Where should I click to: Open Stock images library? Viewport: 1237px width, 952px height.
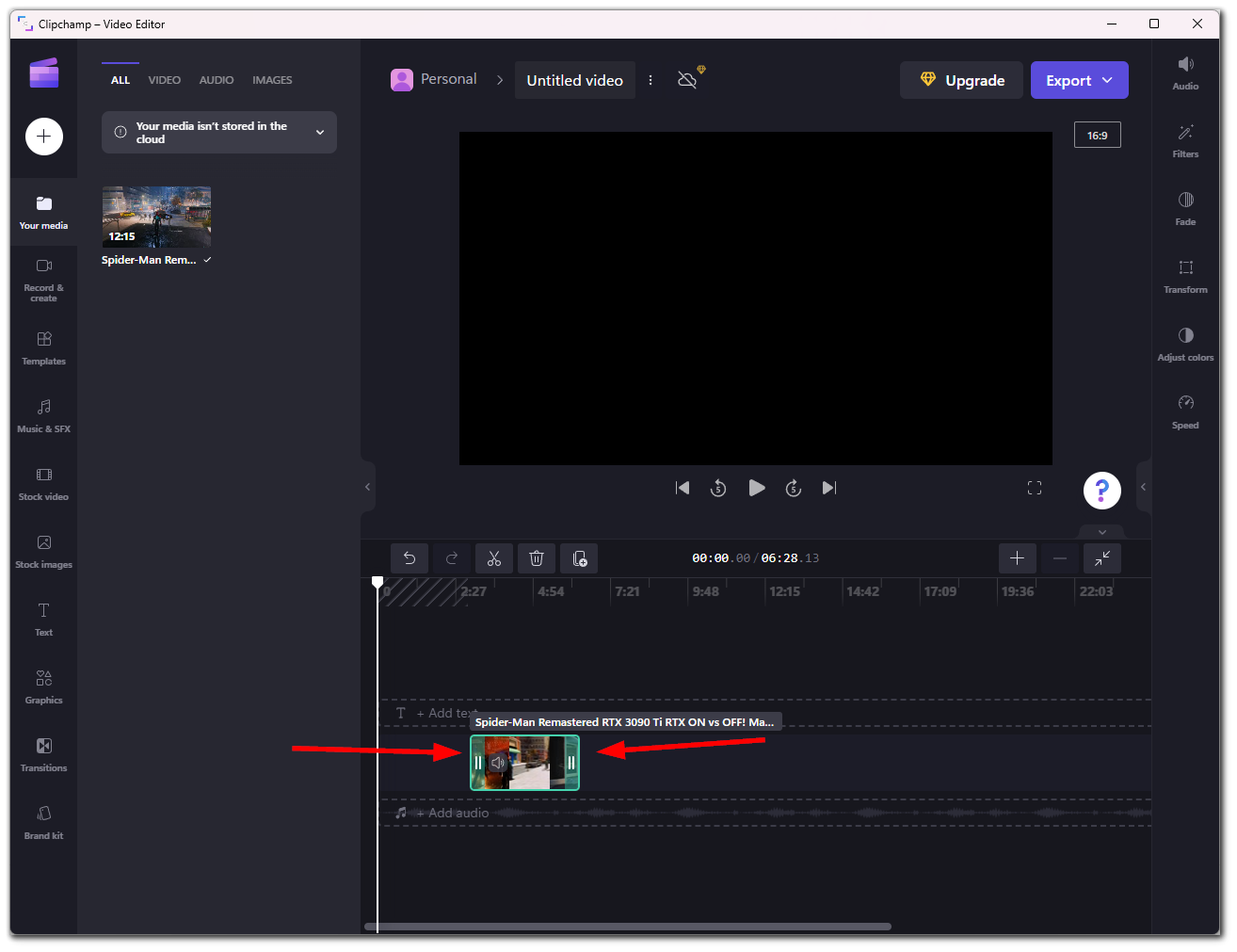tap(43, 551)
